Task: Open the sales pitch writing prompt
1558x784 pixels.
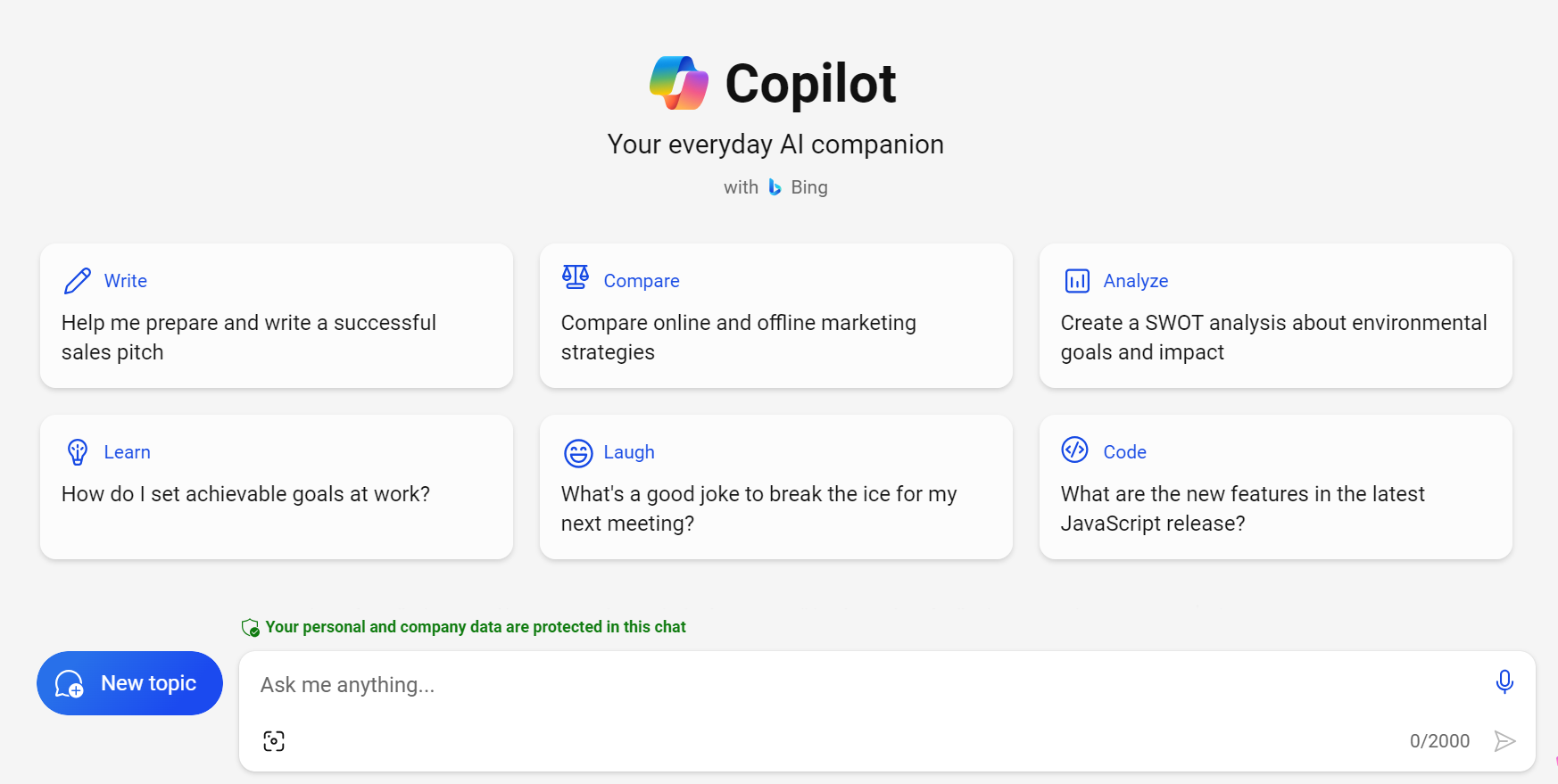Action: point(276,317)
